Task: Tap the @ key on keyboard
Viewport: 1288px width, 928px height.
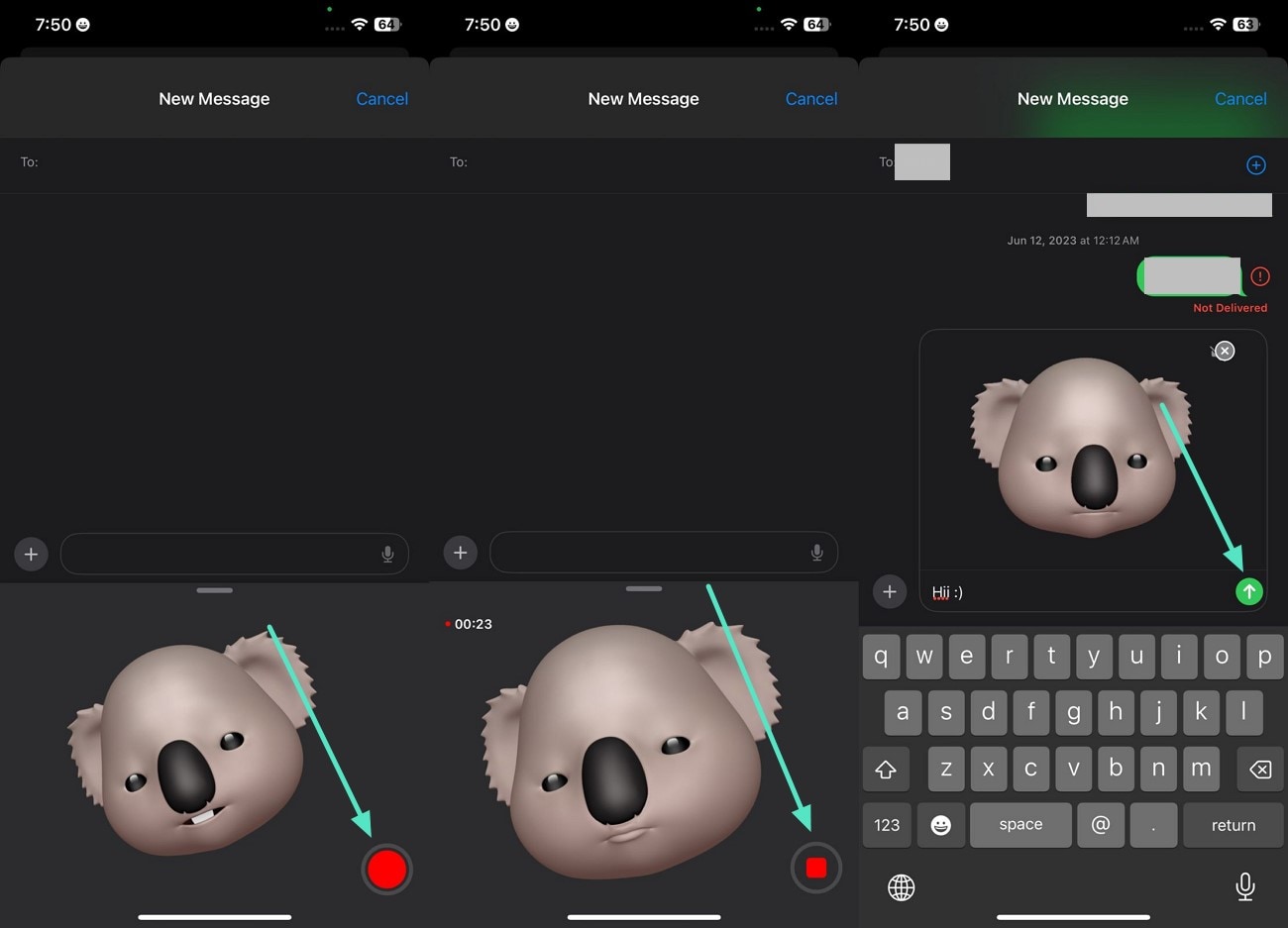Action: 1101,825
